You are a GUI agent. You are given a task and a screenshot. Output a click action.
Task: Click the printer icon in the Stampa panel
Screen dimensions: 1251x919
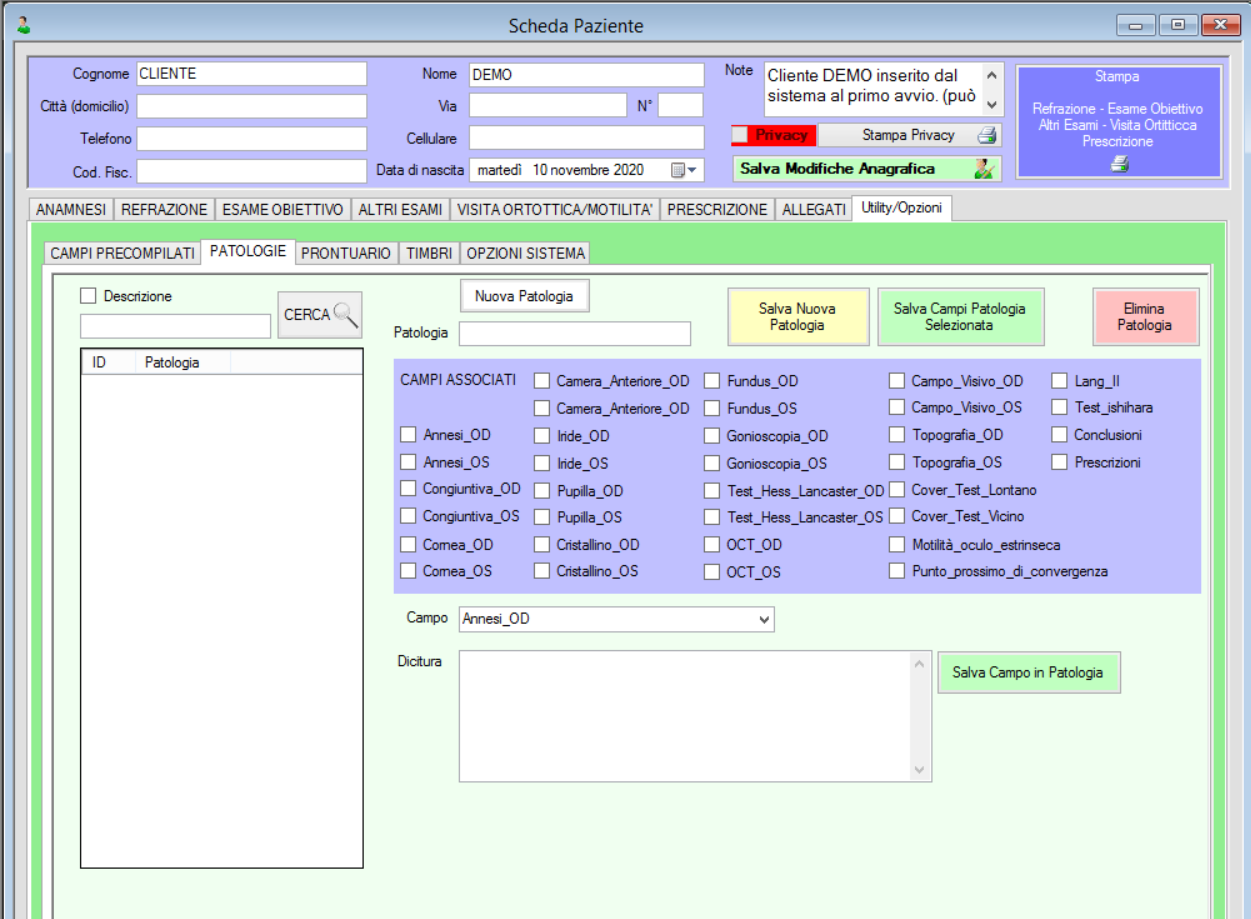pyautogui.click(x=1119, y=165)
